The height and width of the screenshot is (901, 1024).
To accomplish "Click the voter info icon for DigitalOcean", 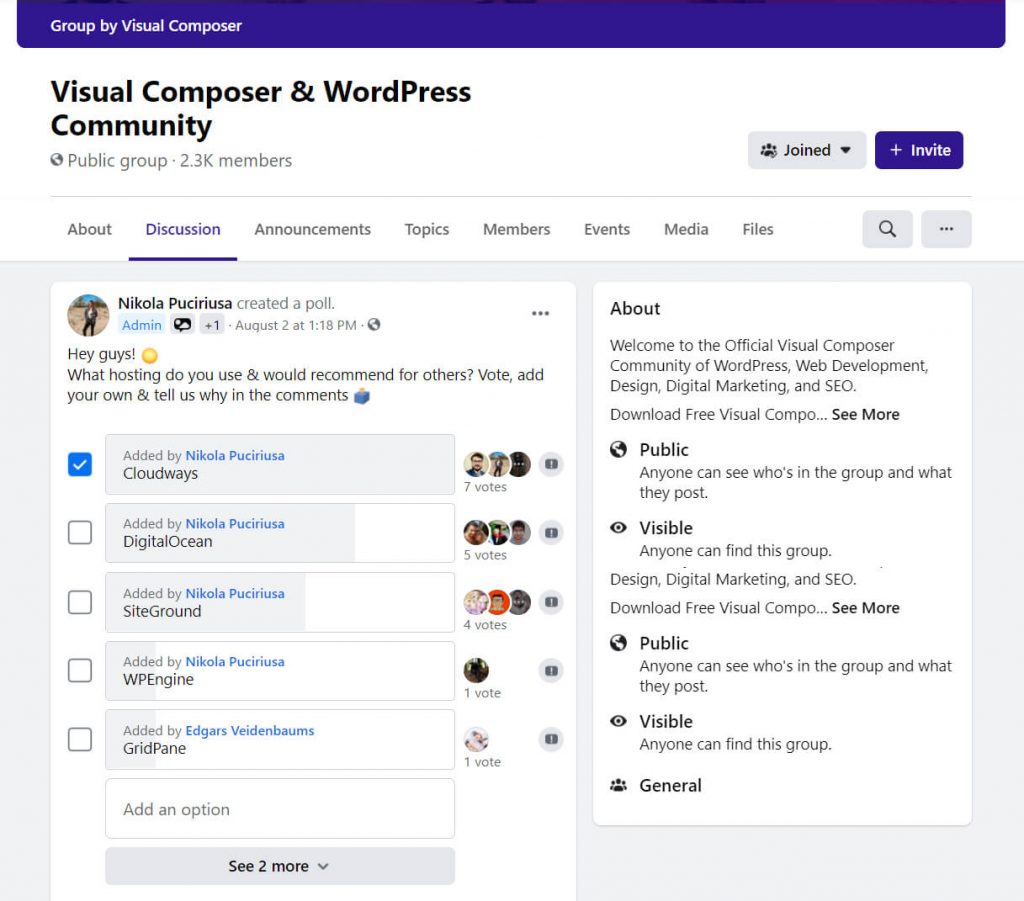I will tap(551, 533).
